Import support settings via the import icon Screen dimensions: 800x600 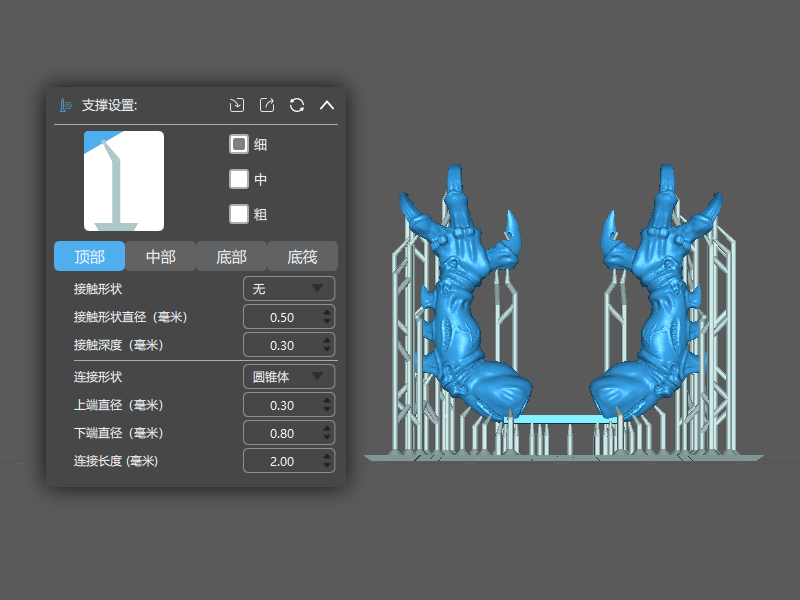click(x=237, y=105)
